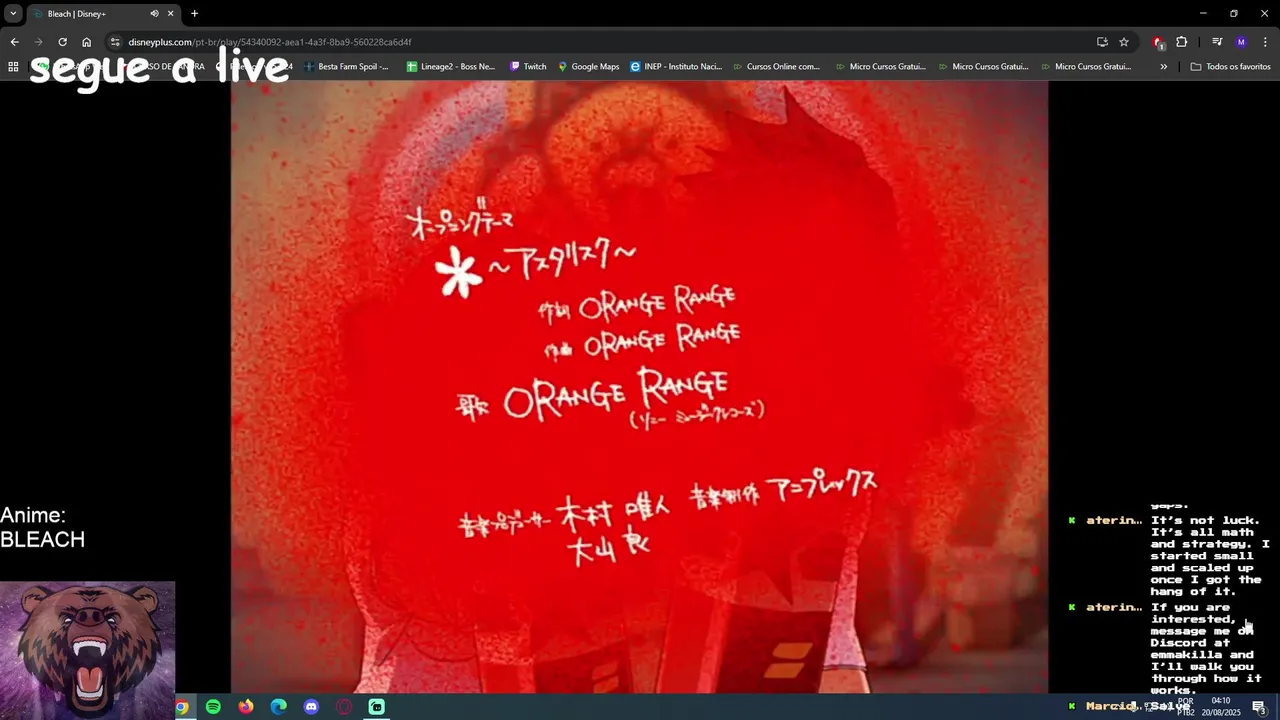The image size is (1280, 720).
Task: Open Firefox from the taskbar
Action: point(246,707)
